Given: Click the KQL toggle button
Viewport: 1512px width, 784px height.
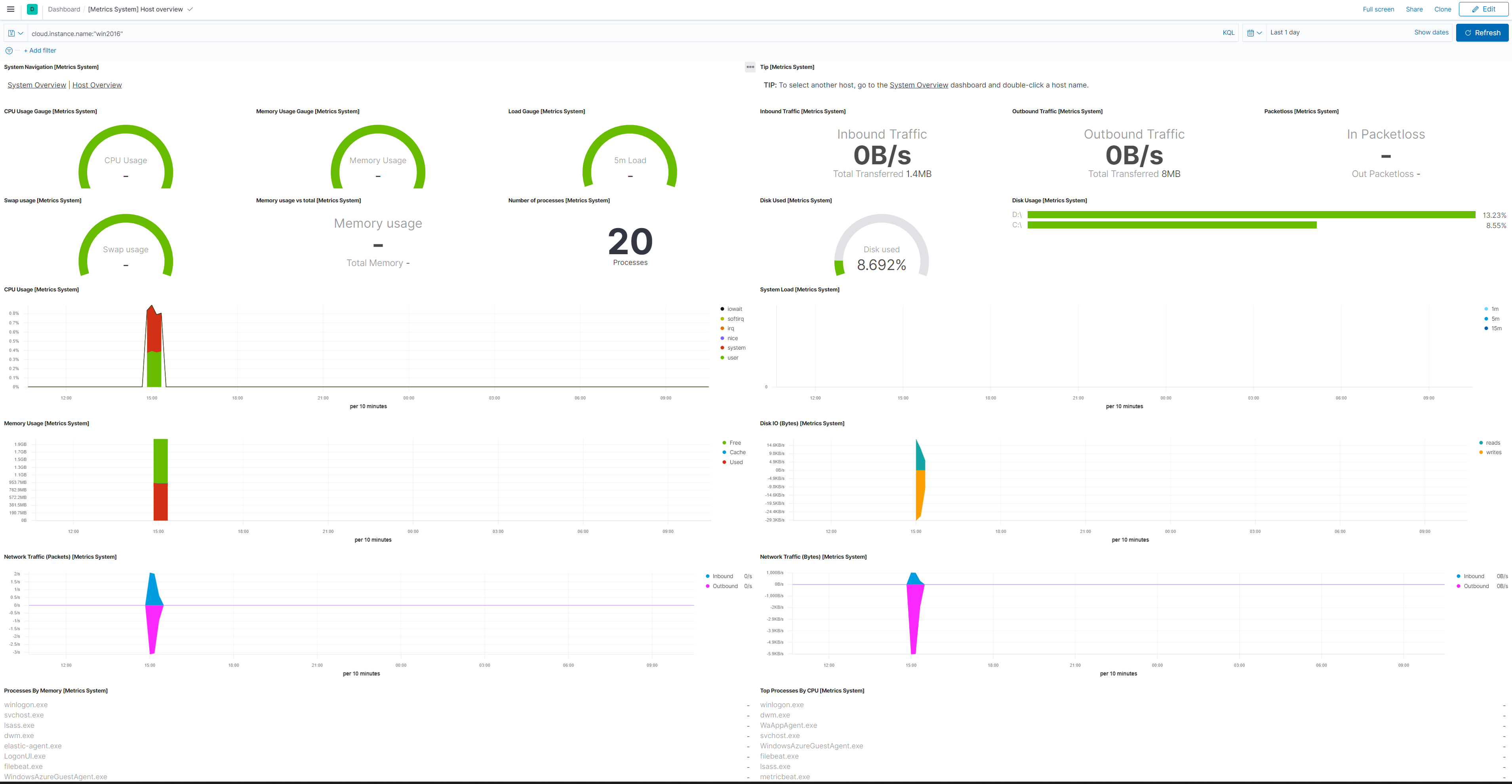Looking at the screenshot, I should click(1225, 32).
